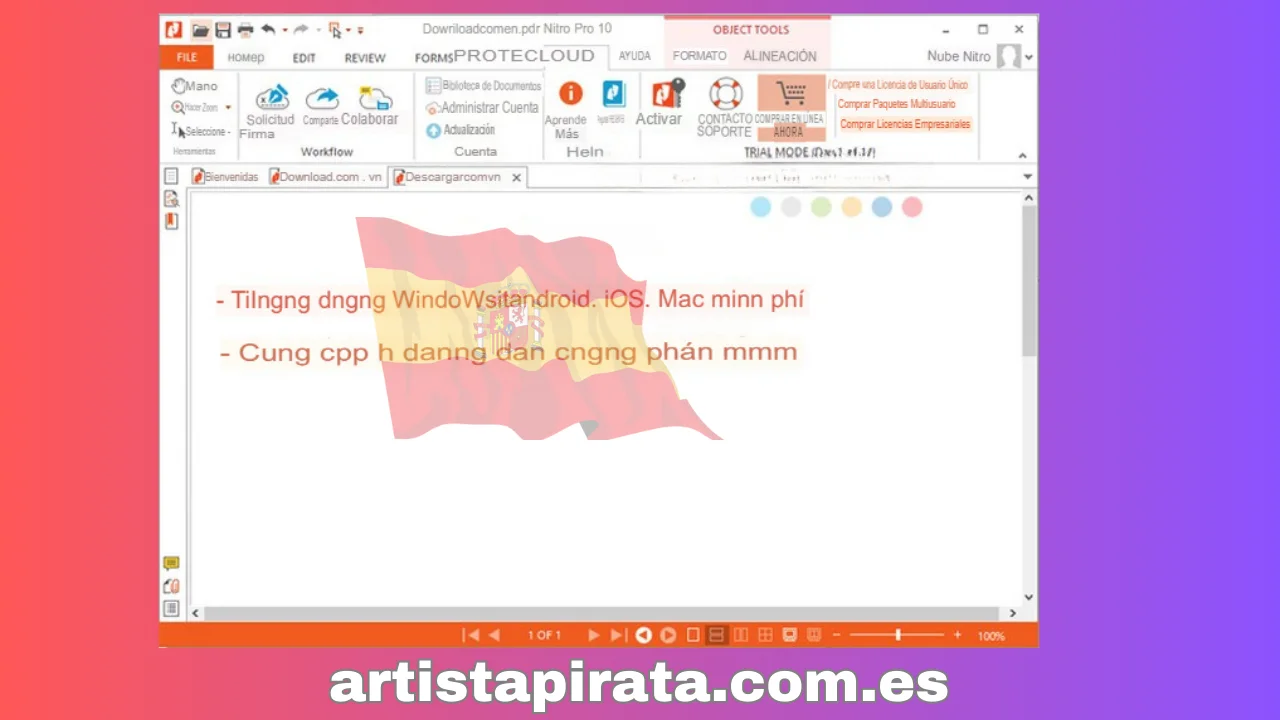Screen dimensions: 1280x720
Task: Click Comprar Licencias Empresariales link
Action: point(905,124)
